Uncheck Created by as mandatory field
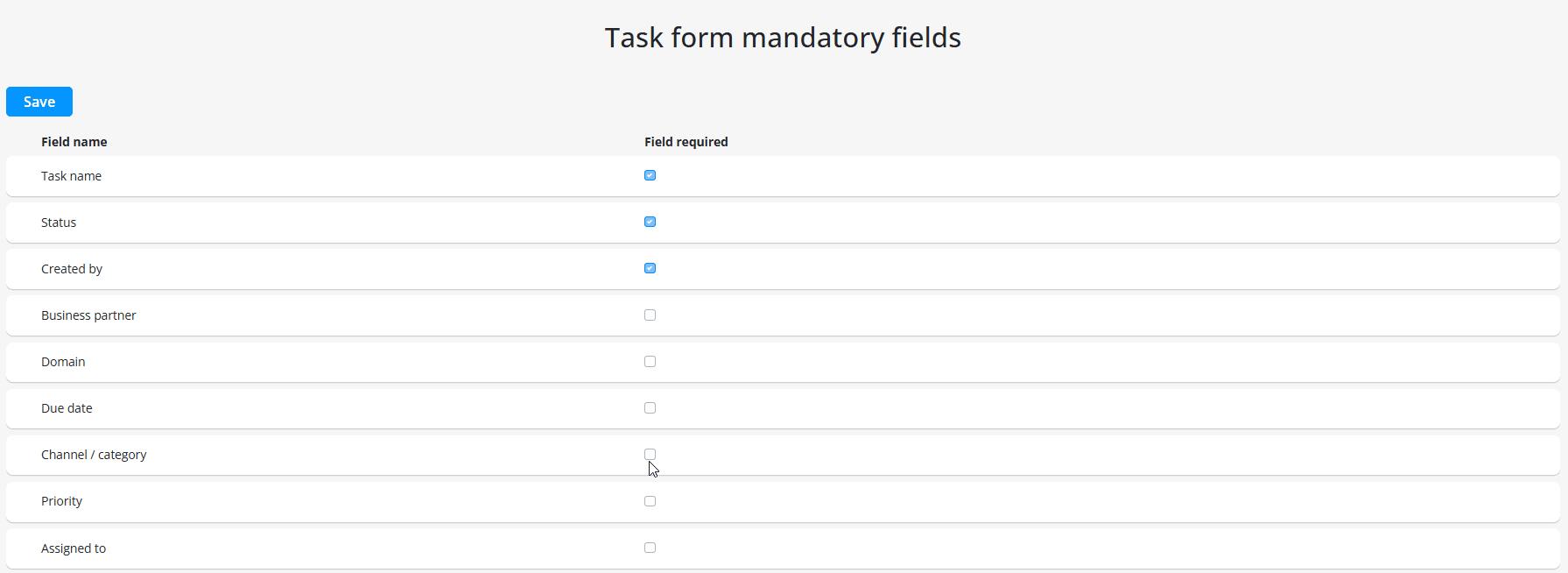1568x573 pixels. 650,268
